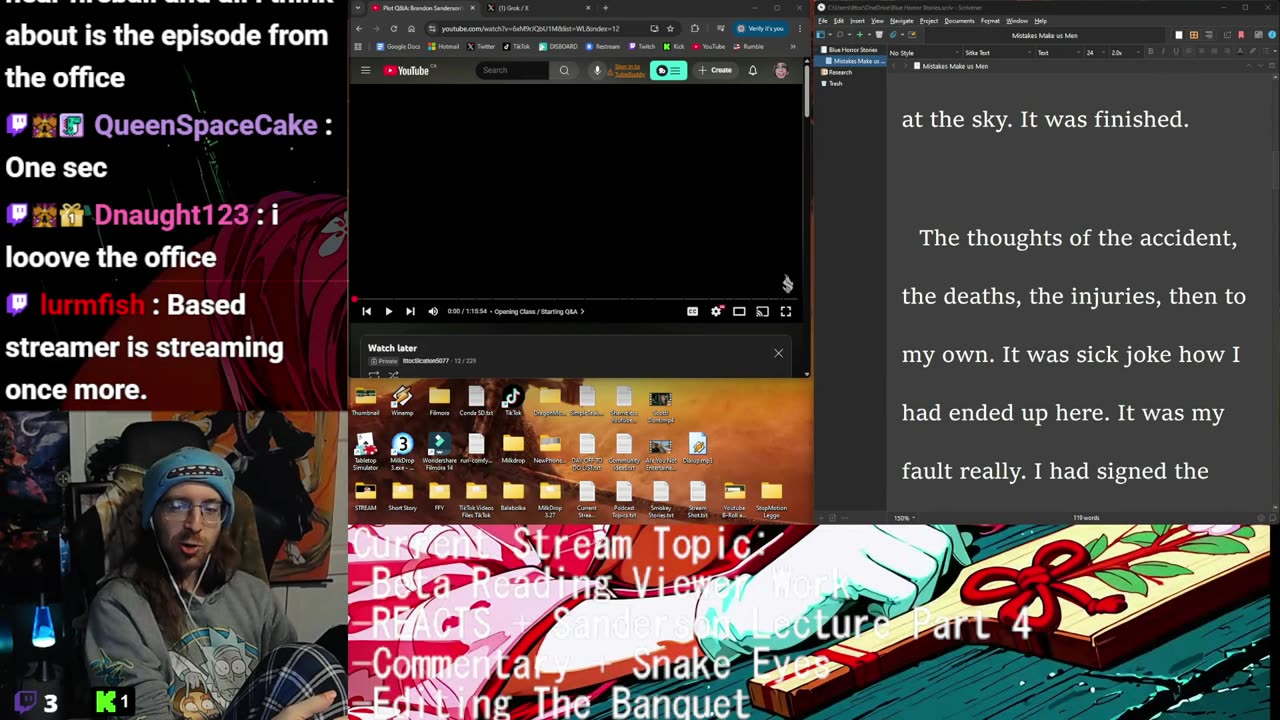Open the Winamp desktop shortcut
The height and width of the screenshot is (720, 1280).
pos(402,402)
